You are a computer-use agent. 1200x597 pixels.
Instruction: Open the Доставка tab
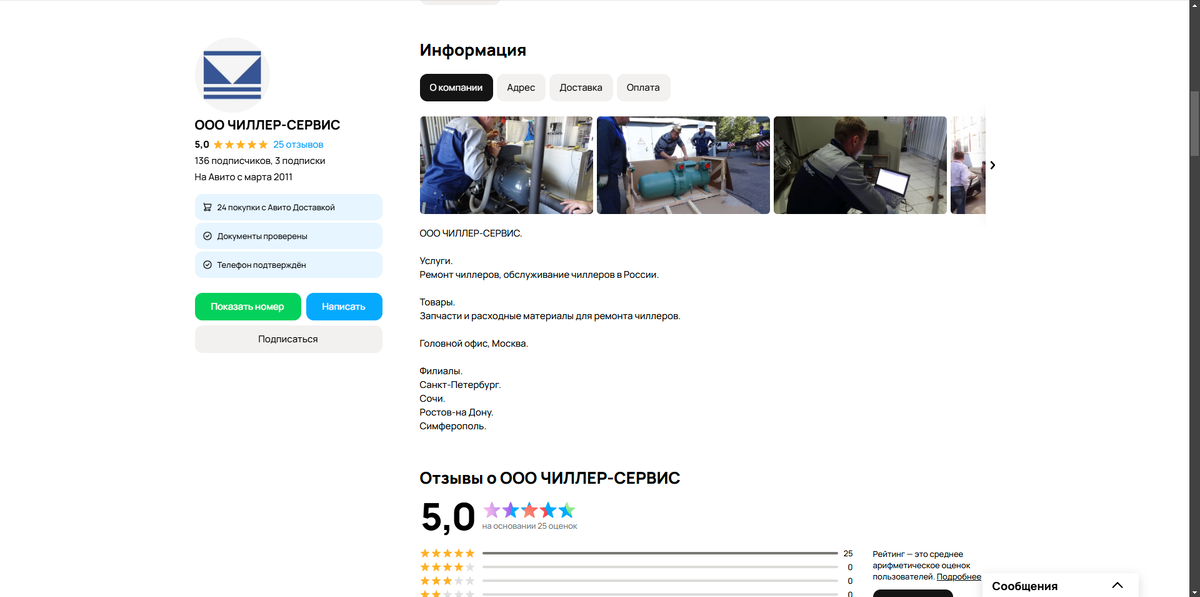pos(580,87)
